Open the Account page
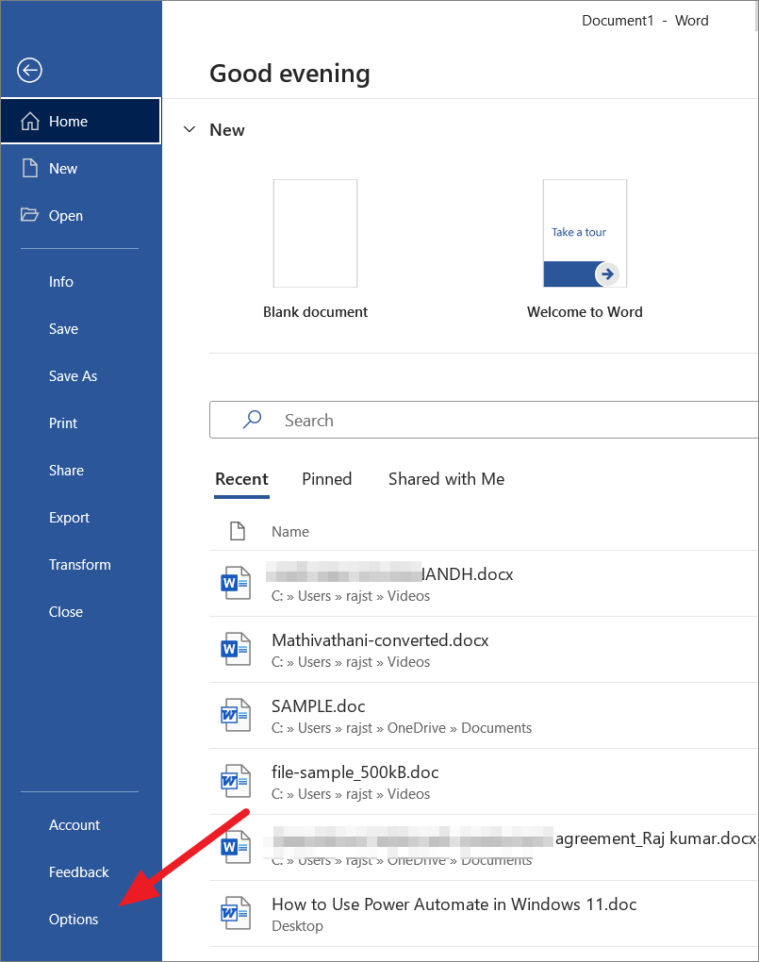Viewport: 759px width, 962px height. pyautogui.click(x=81, y=825)
